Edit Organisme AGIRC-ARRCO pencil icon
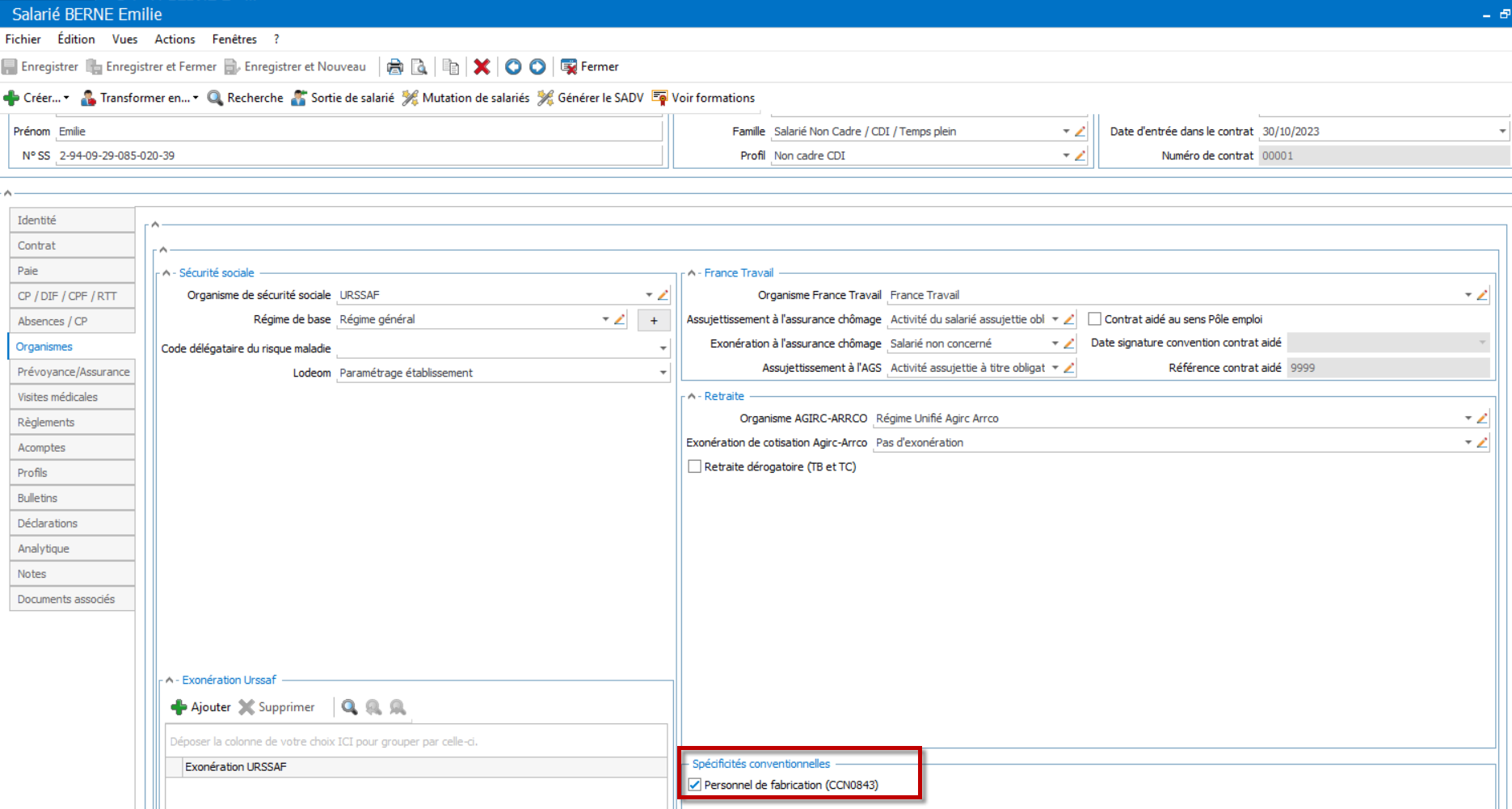This screenshot has height=809, width=1512. point(1482,418)
